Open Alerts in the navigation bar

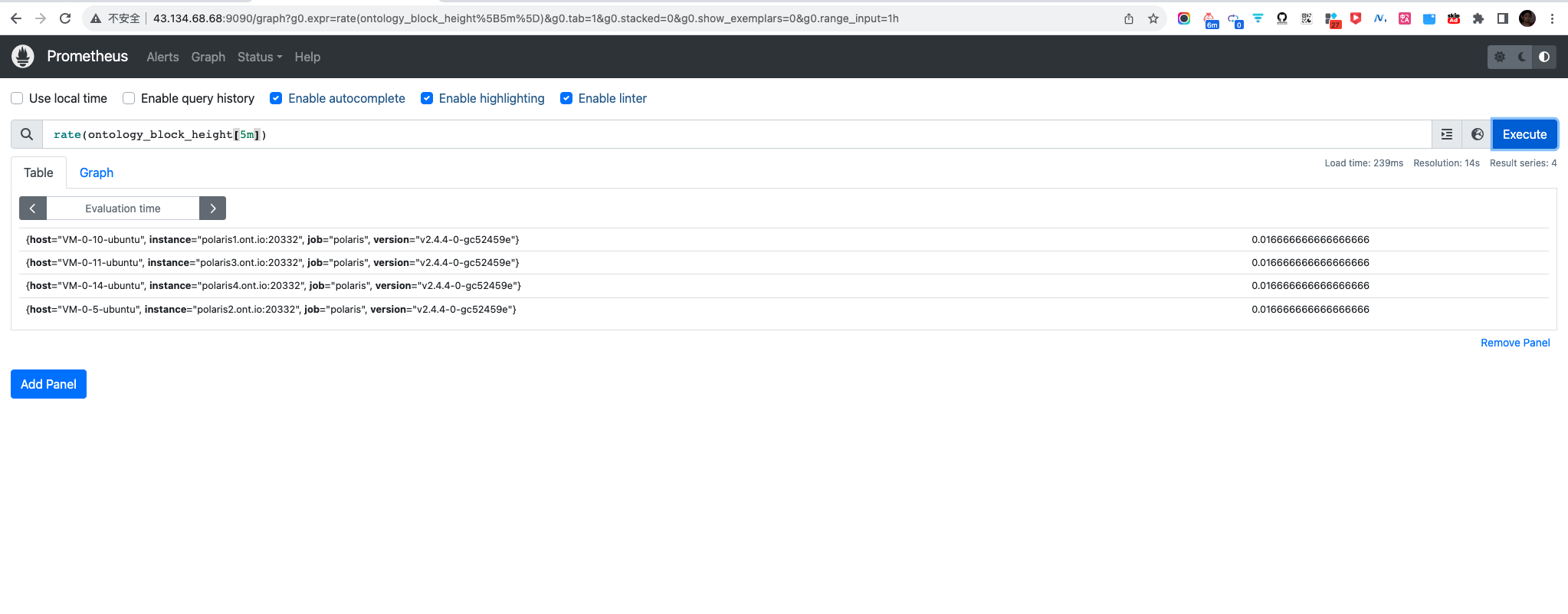[x=162, y=57]
